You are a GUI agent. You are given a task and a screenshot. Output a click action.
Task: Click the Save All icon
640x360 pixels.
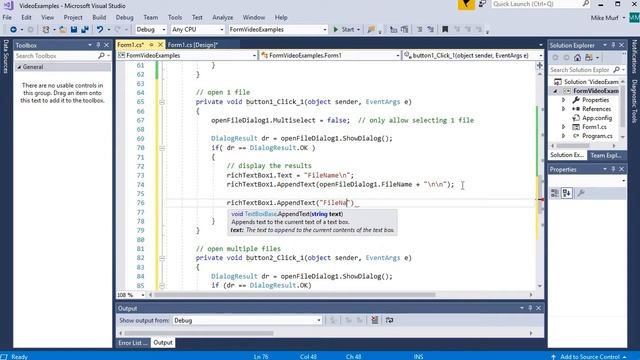tap(85, 29)
